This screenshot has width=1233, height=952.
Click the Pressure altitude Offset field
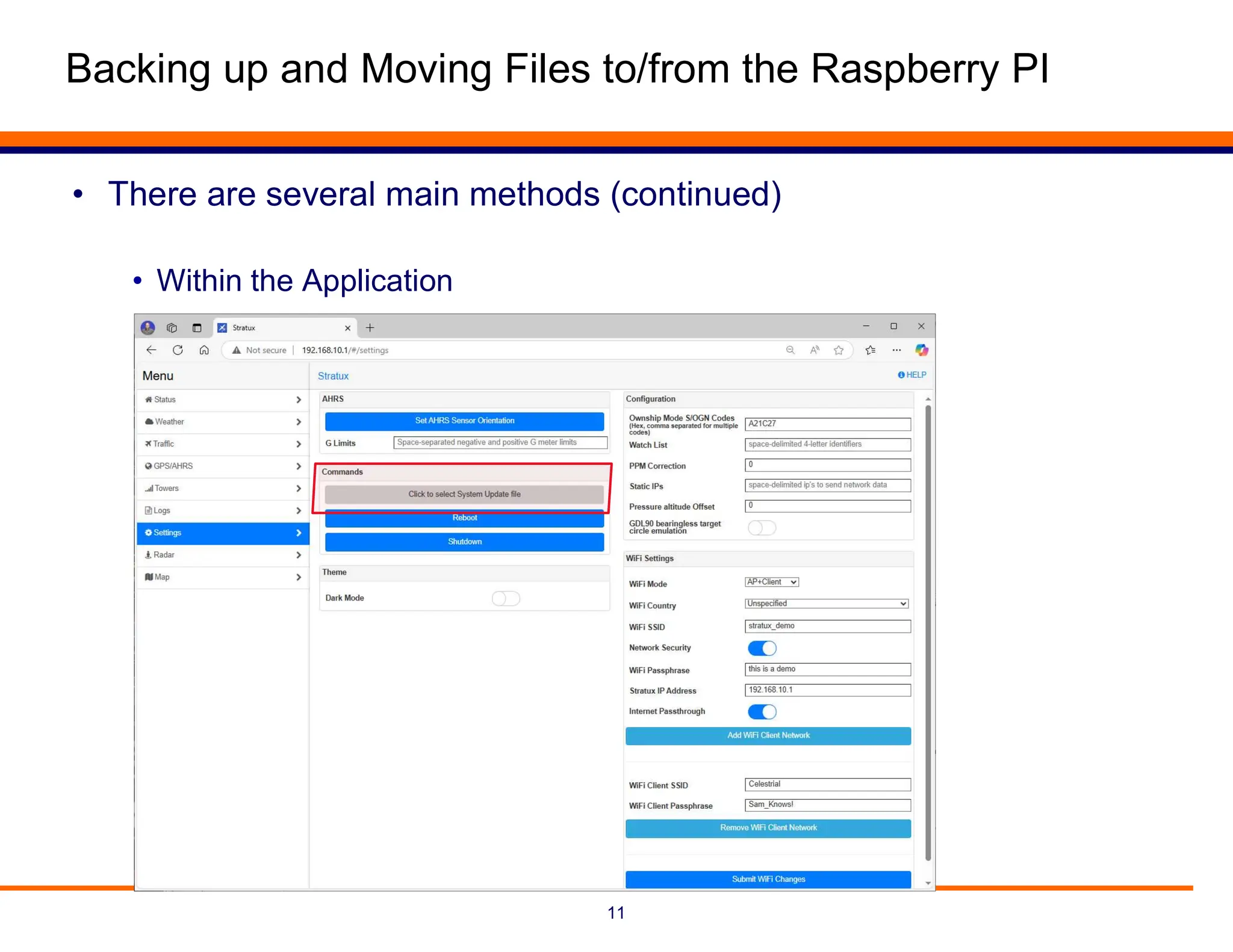(x=828, y=505)
